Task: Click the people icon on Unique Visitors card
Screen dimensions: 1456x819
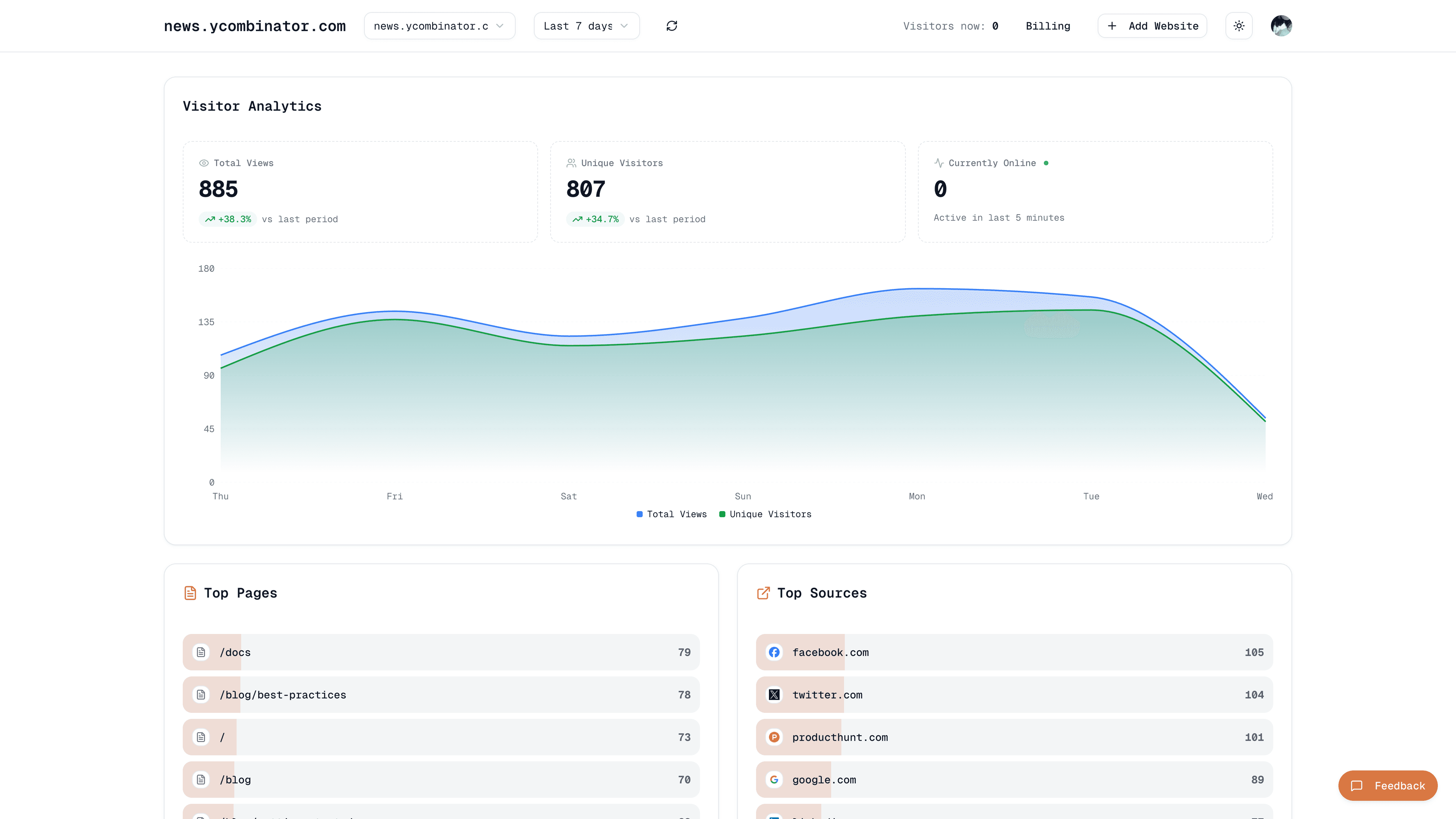Action: pos(571,163)
